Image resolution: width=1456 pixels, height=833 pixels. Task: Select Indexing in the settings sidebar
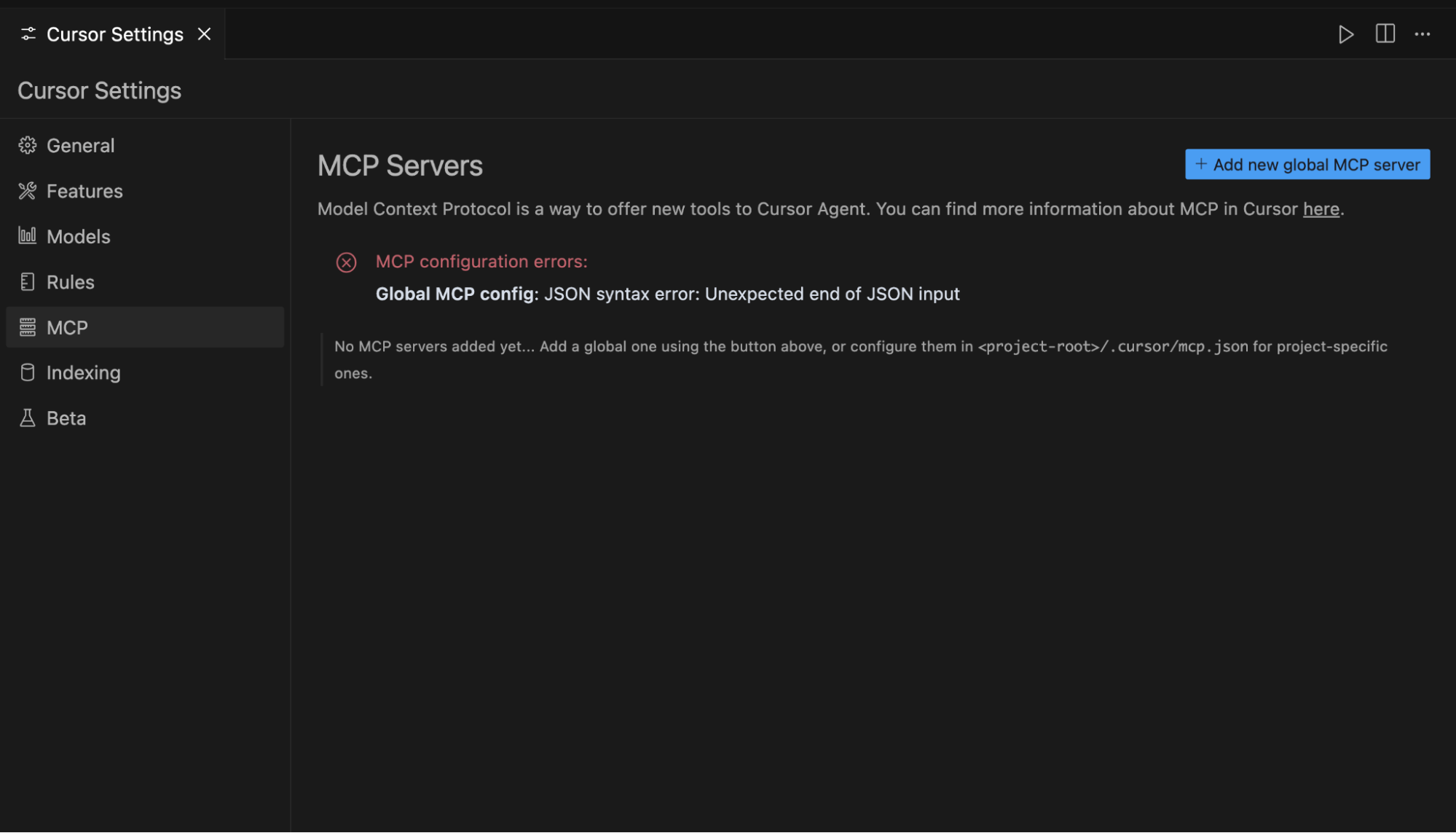point(84,372)
